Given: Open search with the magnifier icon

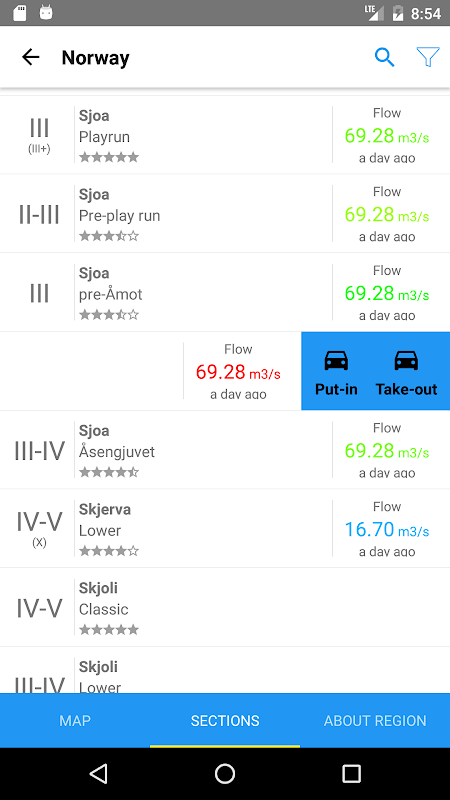Looking at the screenshot, I should point(384,57).
